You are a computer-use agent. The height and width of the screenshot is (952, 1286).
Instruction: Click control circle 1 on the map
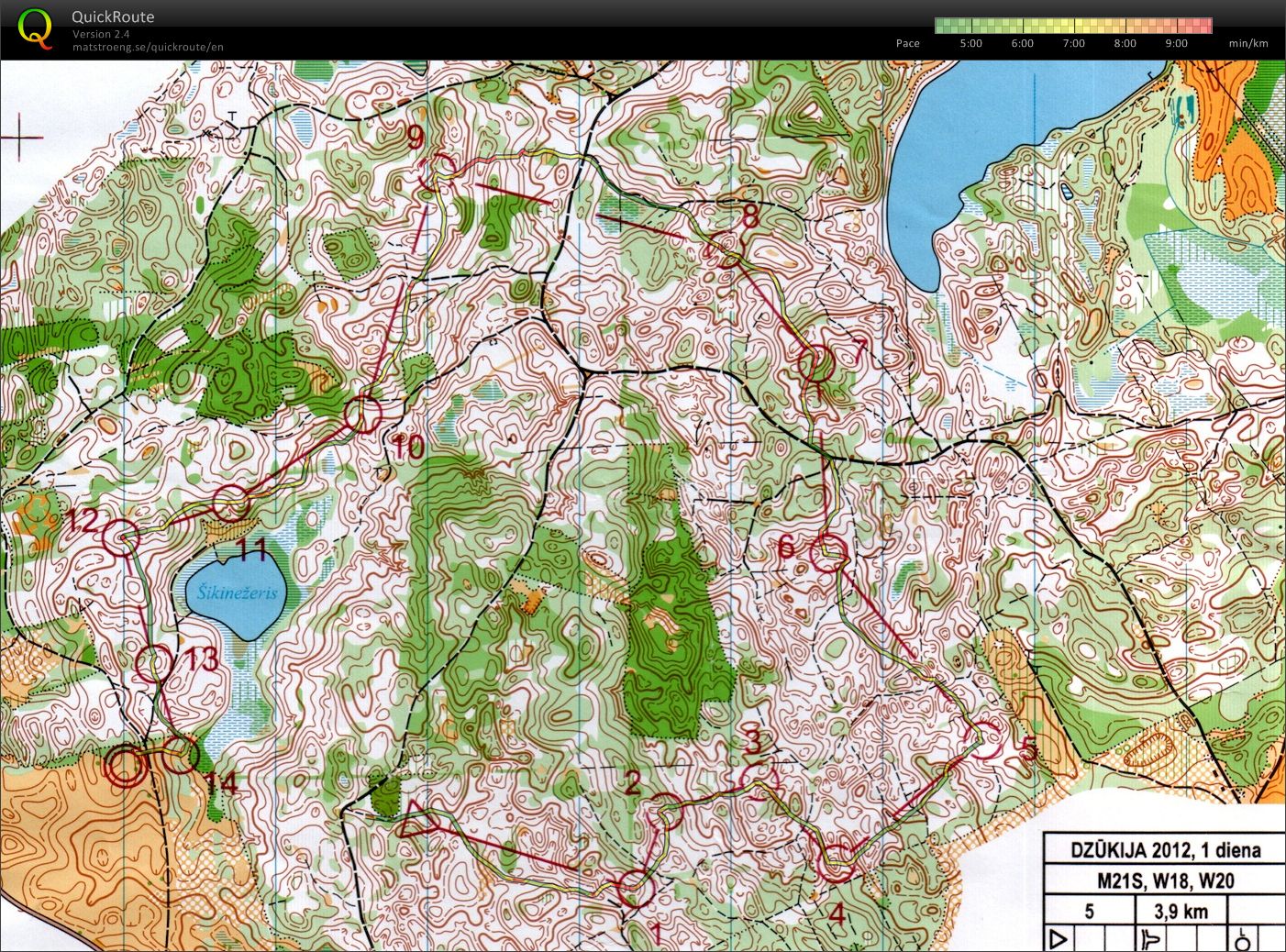pos(636,888)
